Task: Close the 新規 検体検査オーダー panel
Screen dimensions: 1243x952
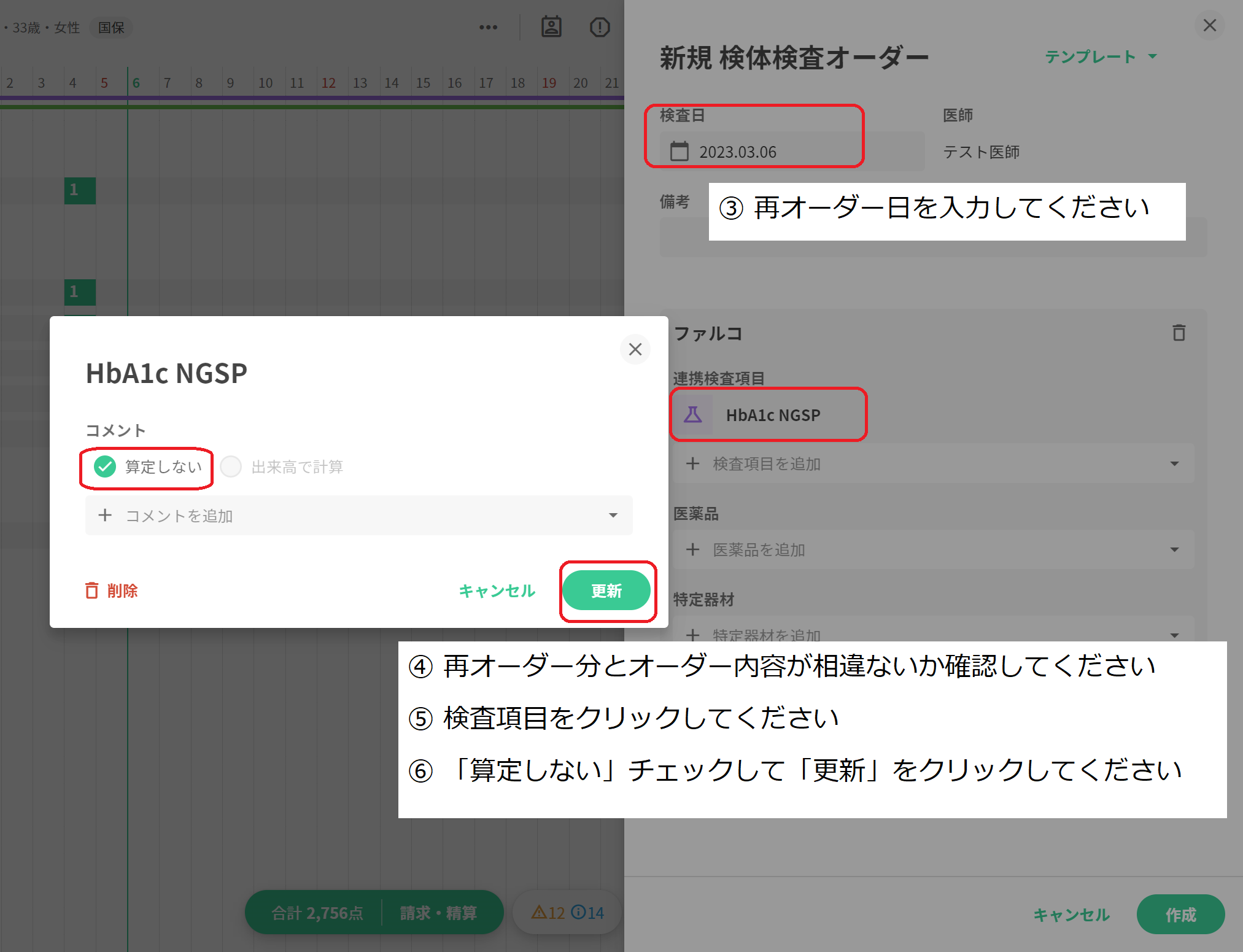Action: pyautogui.click(x=1209, y=25)
